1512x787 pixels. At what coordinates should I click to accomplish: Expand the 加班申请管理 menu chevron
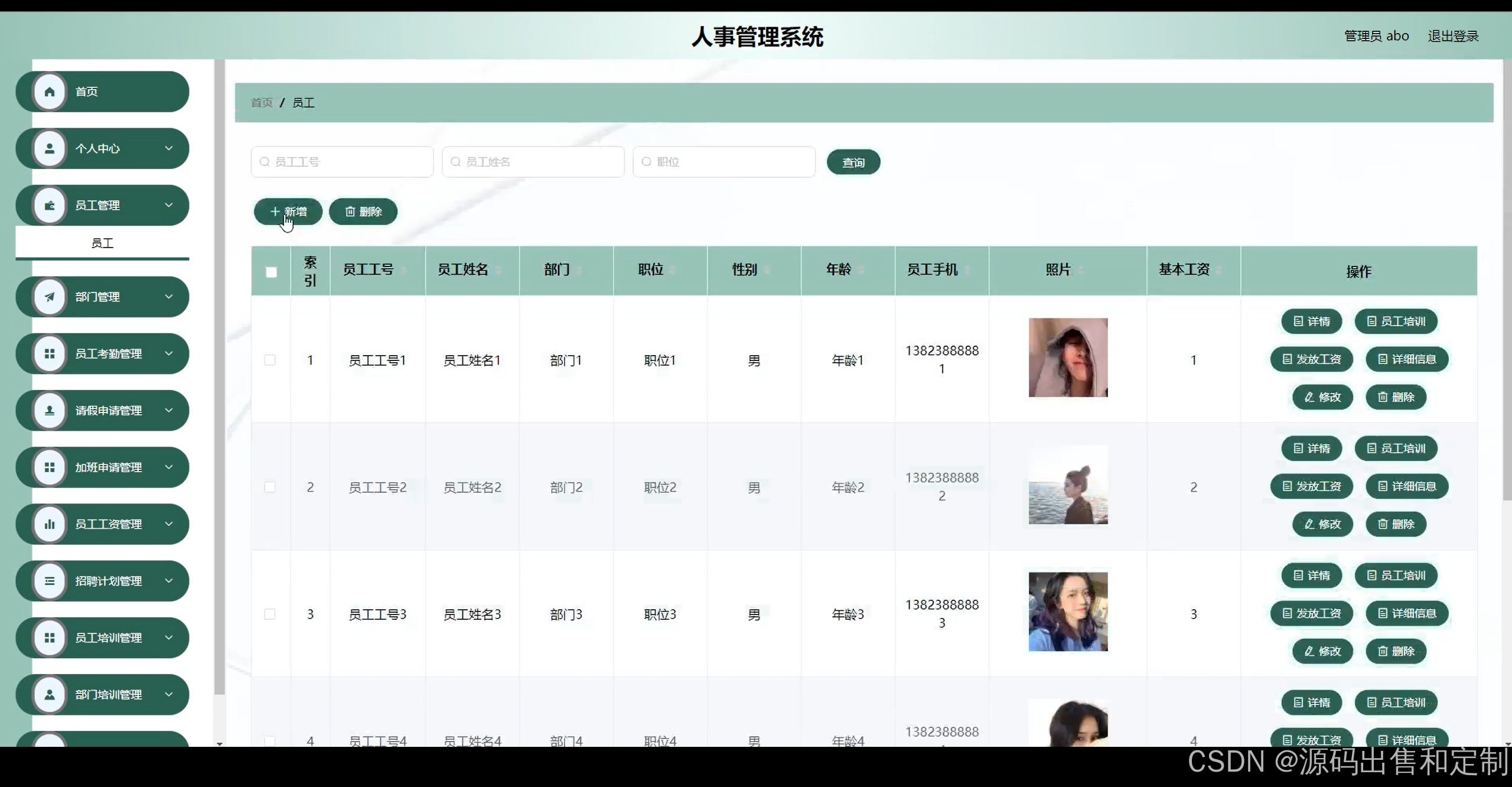169,467
